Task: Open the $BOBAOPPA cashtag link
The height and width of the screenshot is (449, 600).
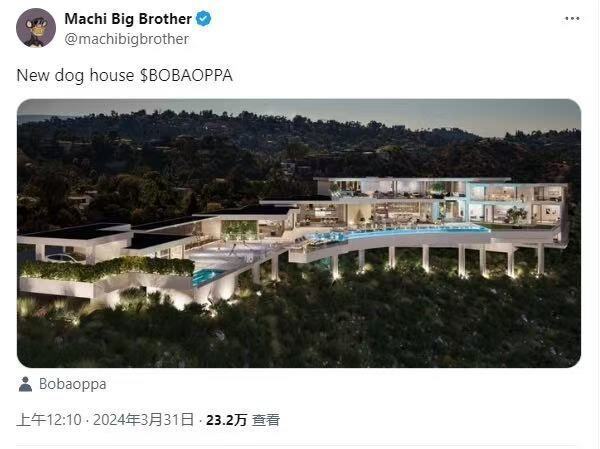Action: [186, 75]
